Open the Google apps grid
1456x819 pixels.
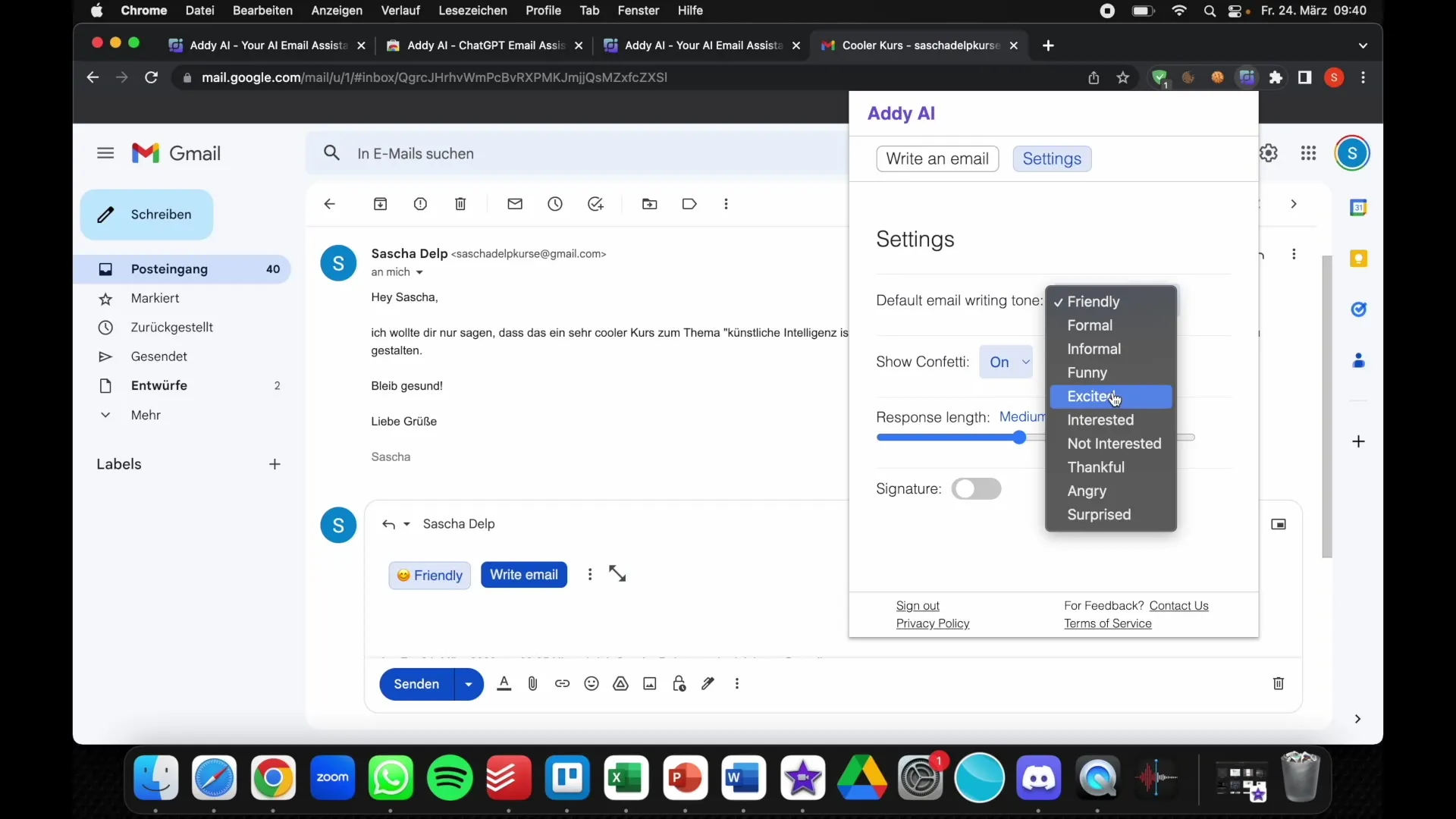[x=1309, y=153]
